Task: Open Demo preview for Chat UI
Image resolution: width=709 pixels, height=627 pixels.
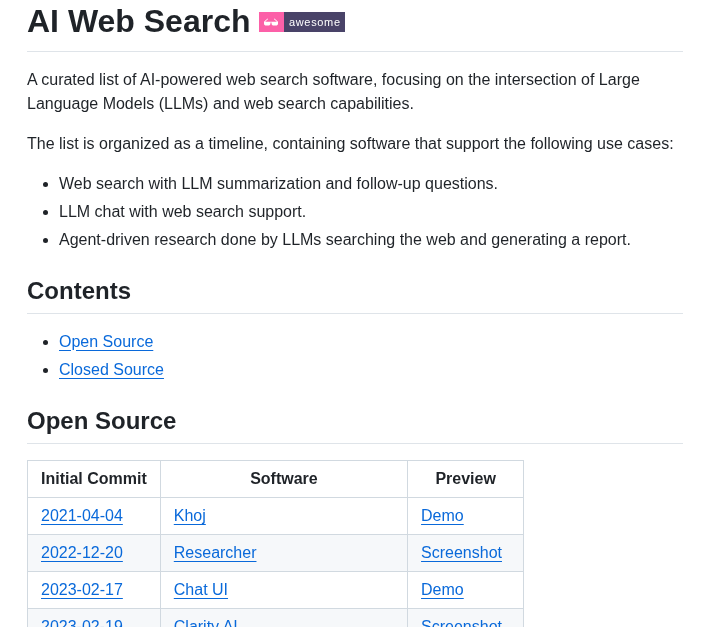Action: pos(442,590)
